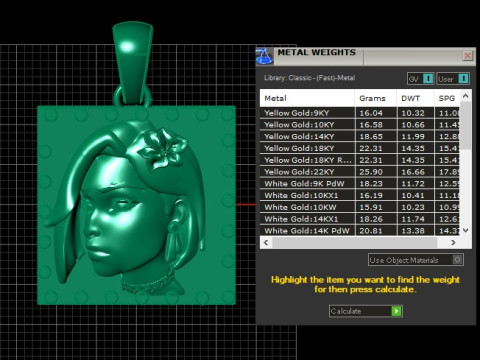Select the Yellow Gold:14KY row
Screen dimensions: 480x360
coord(360,136)
